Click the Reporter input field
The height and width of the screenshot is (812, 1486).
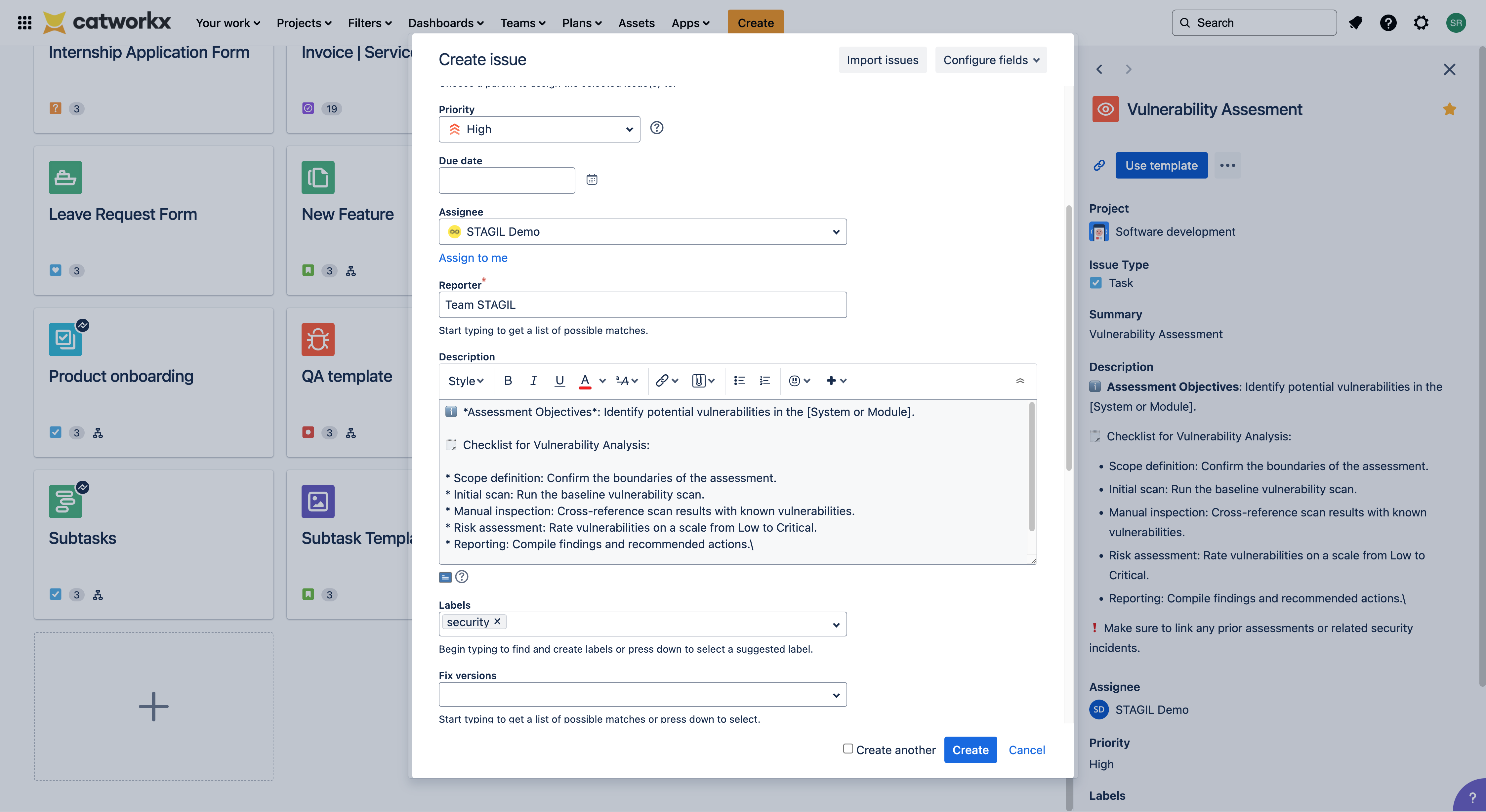[643, 304]
